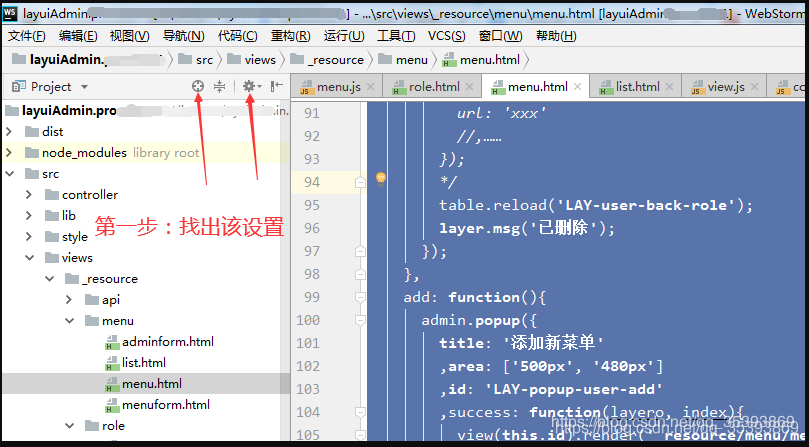
Task: Open the 重构(R) menu
Action: pos(290,36)
